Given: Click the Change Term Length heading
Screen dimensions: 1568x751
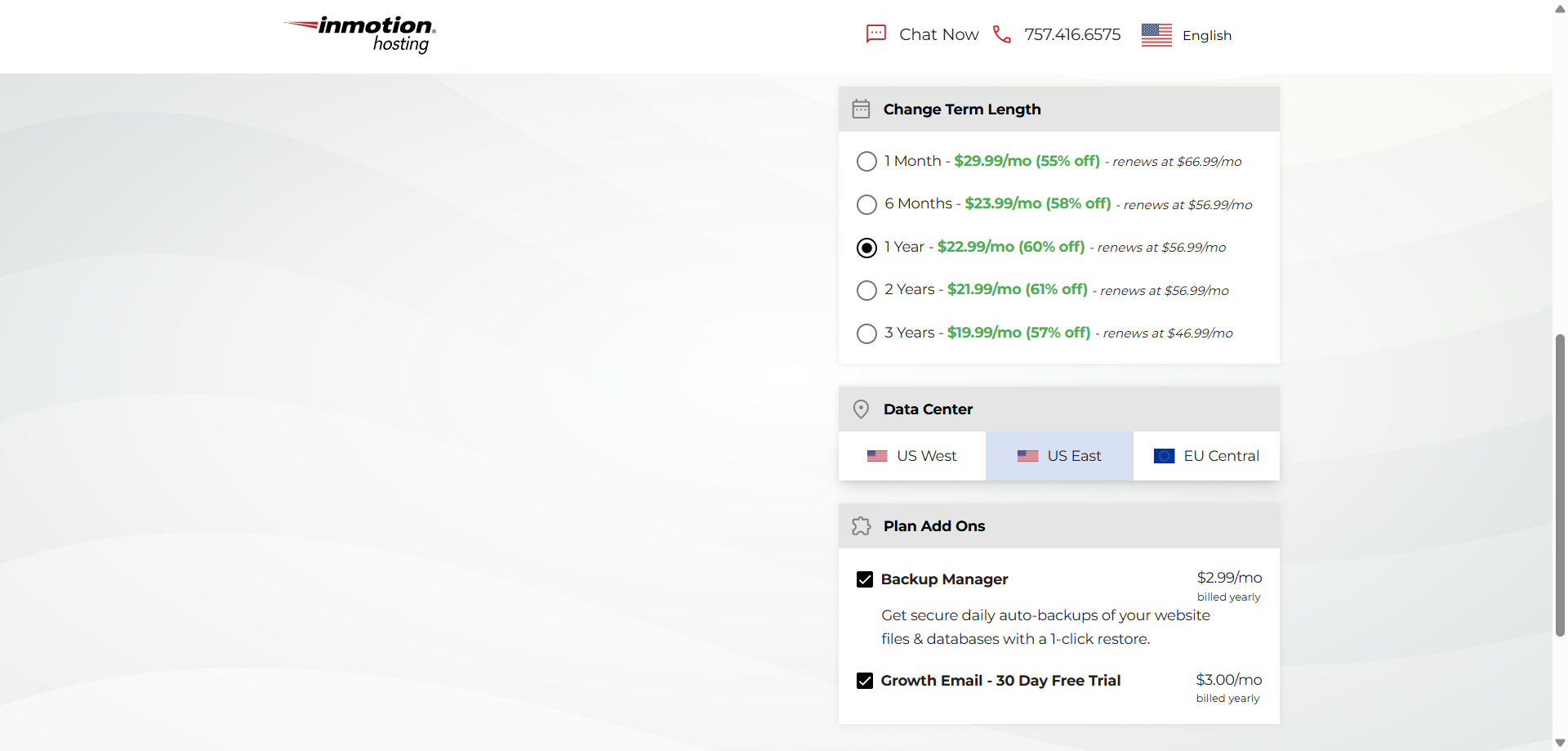Looking at the screenshot, I should tap(962, 110).
